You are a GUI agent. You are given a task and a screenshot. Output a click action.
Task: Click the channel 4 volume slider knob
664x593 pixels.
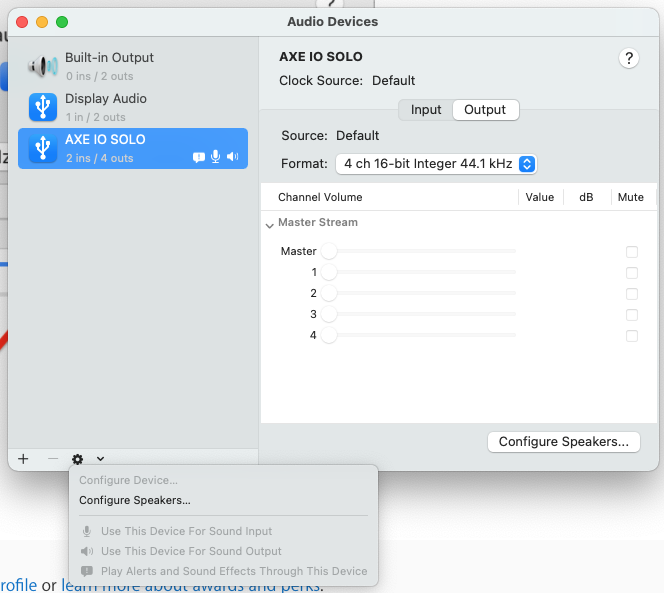tap(329, 335)
